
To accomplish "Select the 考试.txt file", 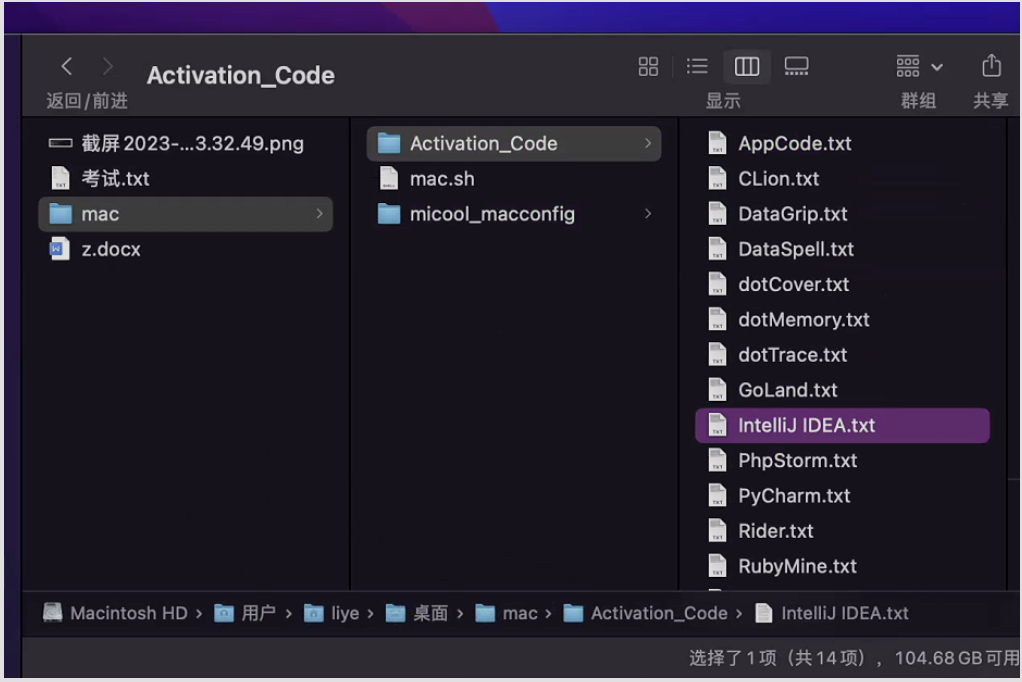I will pos(115,179).
